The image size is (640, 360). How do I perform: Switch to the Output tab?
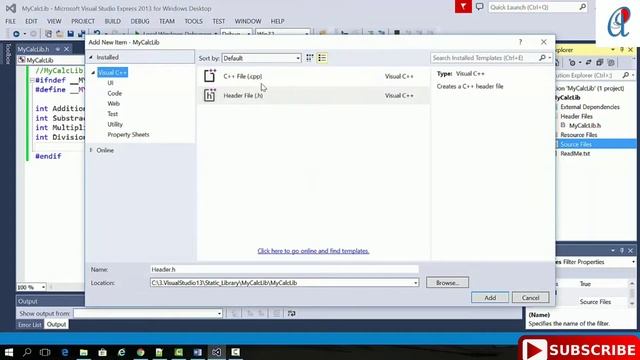56,324
